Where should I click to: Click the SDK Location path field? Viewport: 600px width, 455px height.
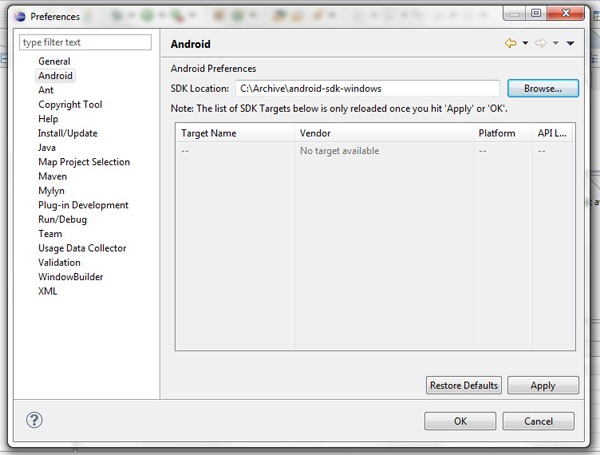point(367,88)
